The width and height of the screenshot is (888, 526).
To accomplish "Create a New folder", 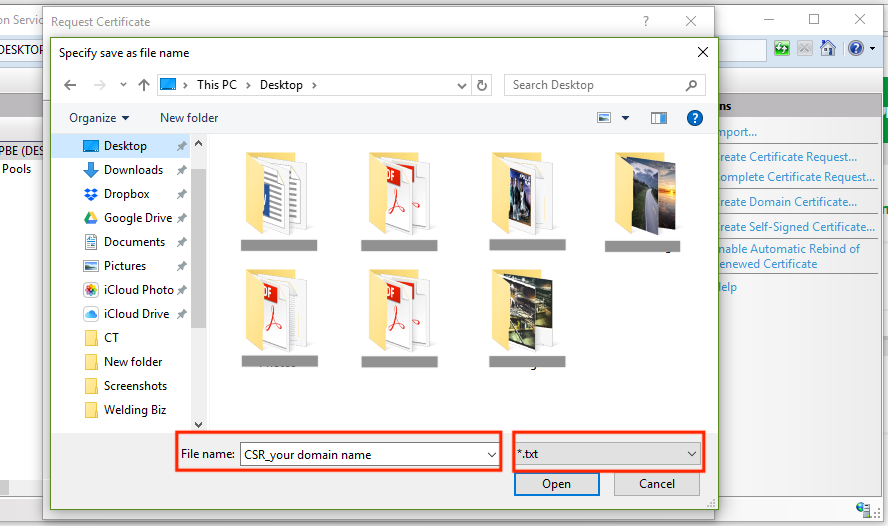I will pos(189,118).
